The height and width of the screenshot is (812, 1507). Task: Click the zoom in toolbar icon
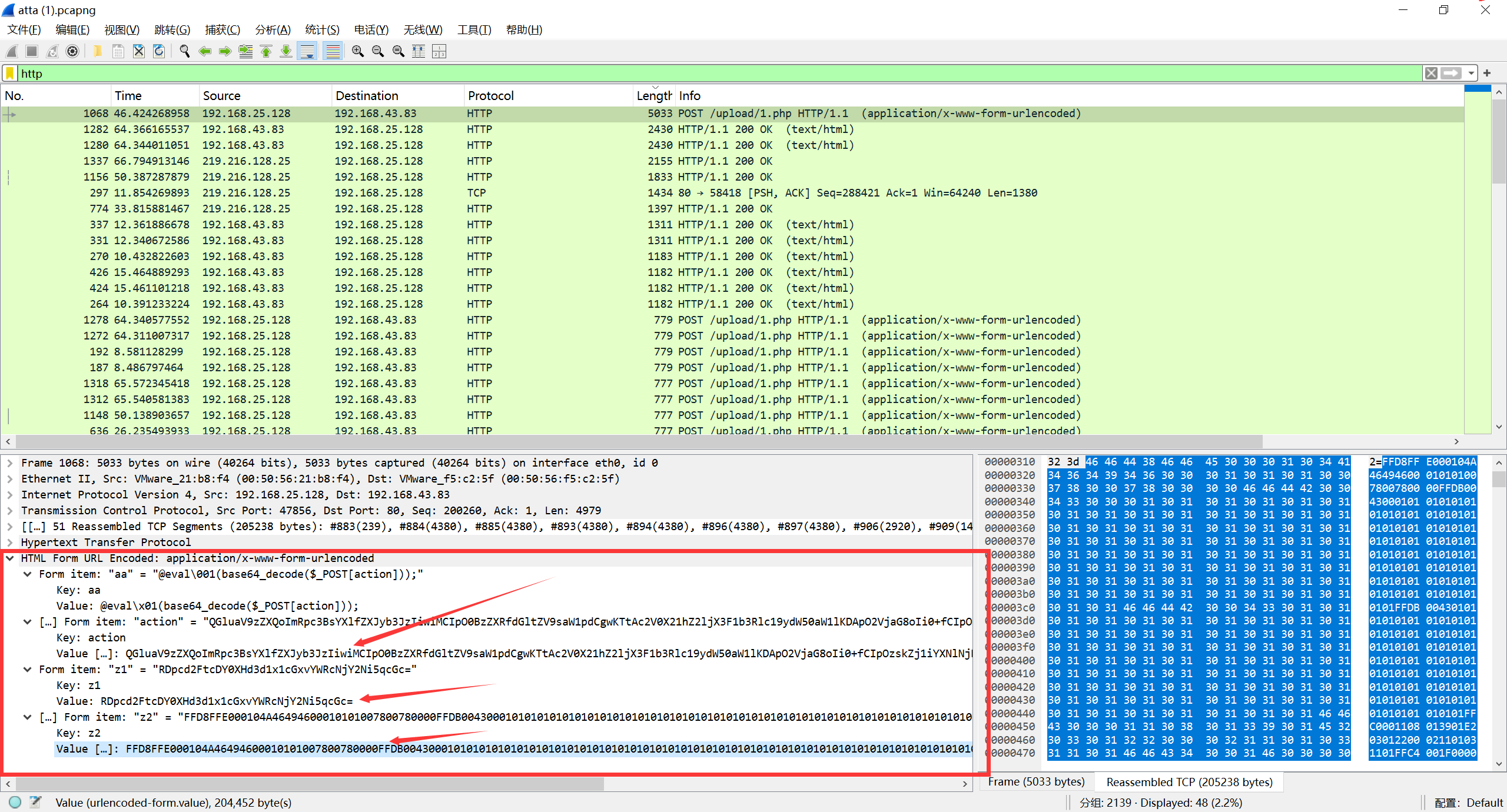pyautogui.click(x=357, y=52)
